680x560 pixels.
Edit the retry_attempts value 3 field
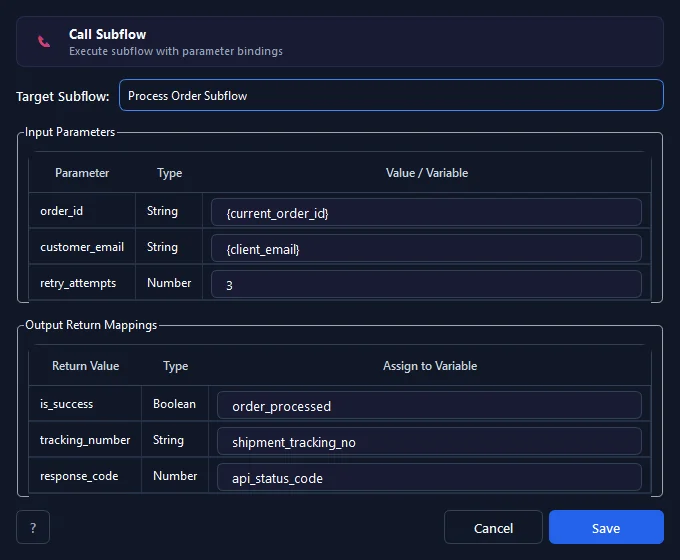tap(426, 285)
